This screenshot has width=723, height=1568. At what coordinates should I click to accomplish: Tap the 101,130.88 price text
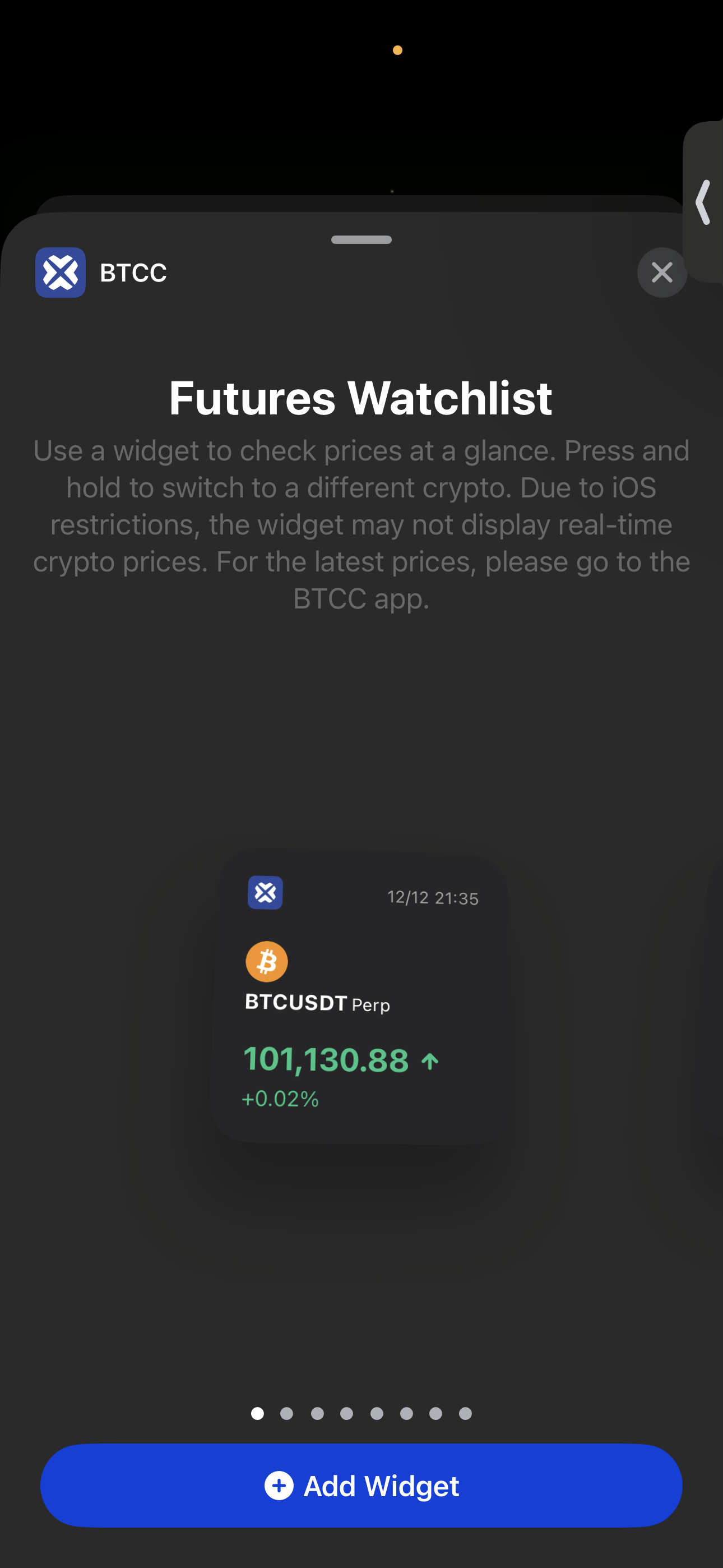pyautogui.click(x=326, y=1060)
